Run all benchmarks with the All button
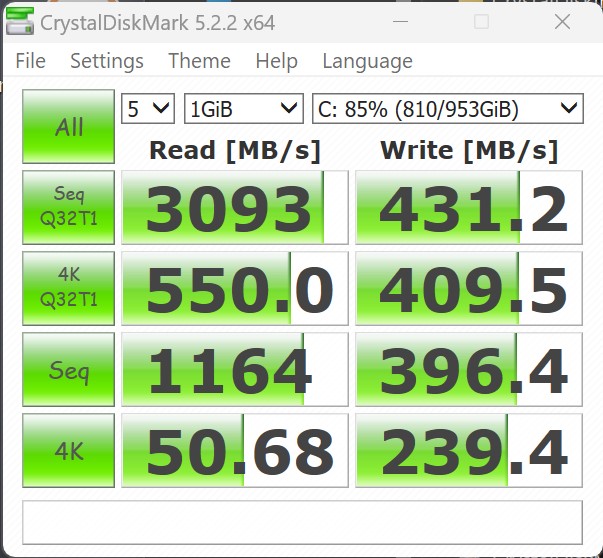Image resolution: width=603 pixels, height=558 pixels. [x=69, y=127]
